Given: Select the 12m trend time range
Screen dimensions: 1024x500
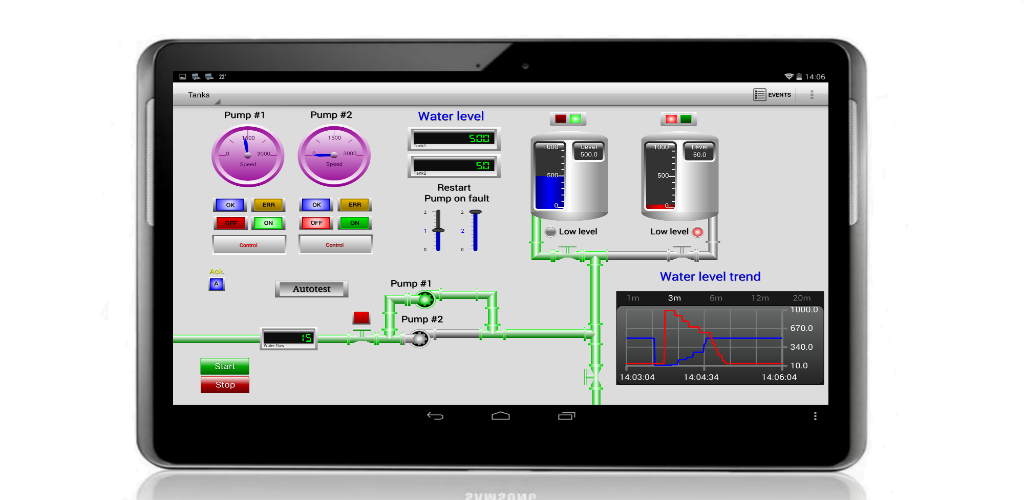Looking at the screenshot, I should tap(760, 298).
